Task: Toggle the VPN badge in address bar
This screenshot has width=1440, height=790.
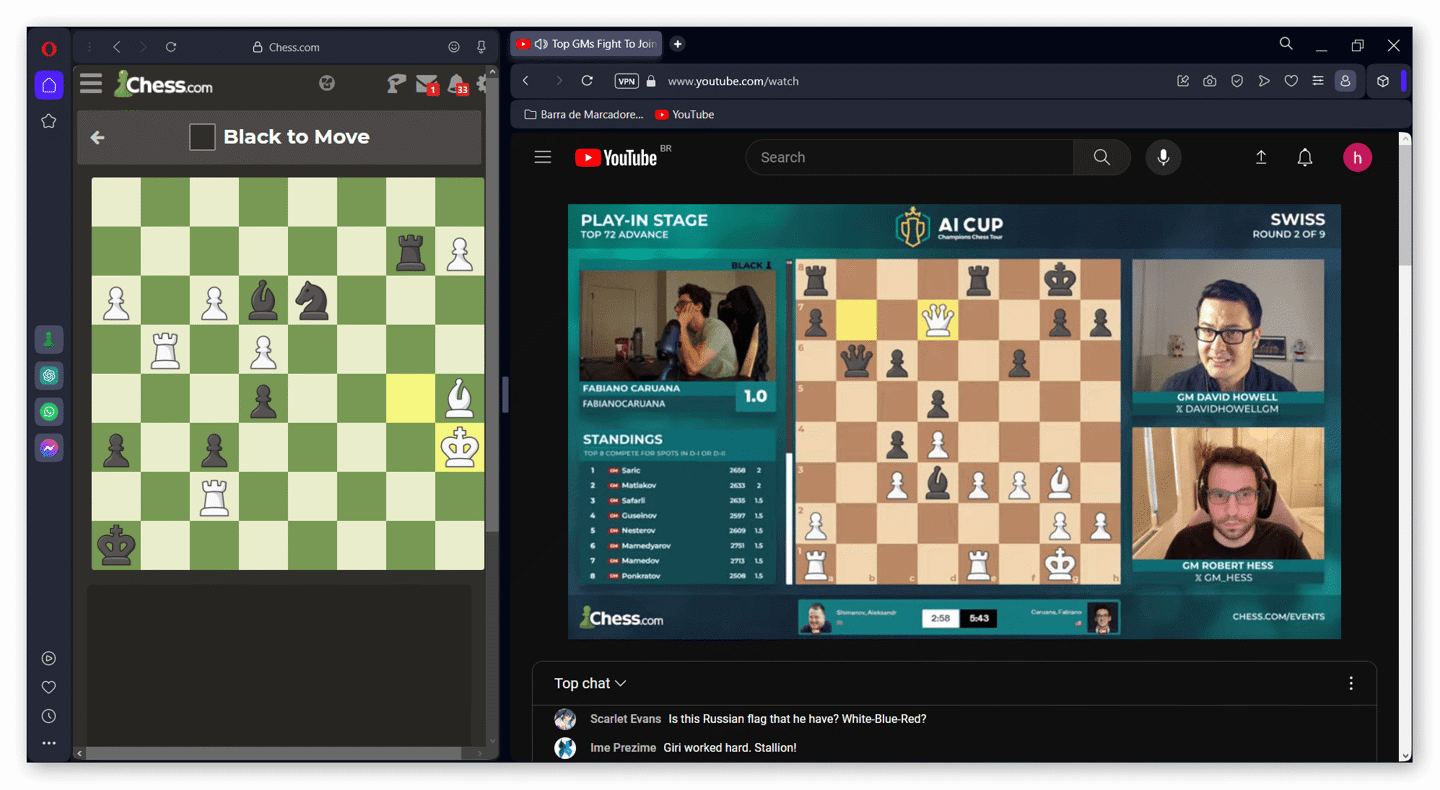Action: pyautogui.click(x=626, y=81)
